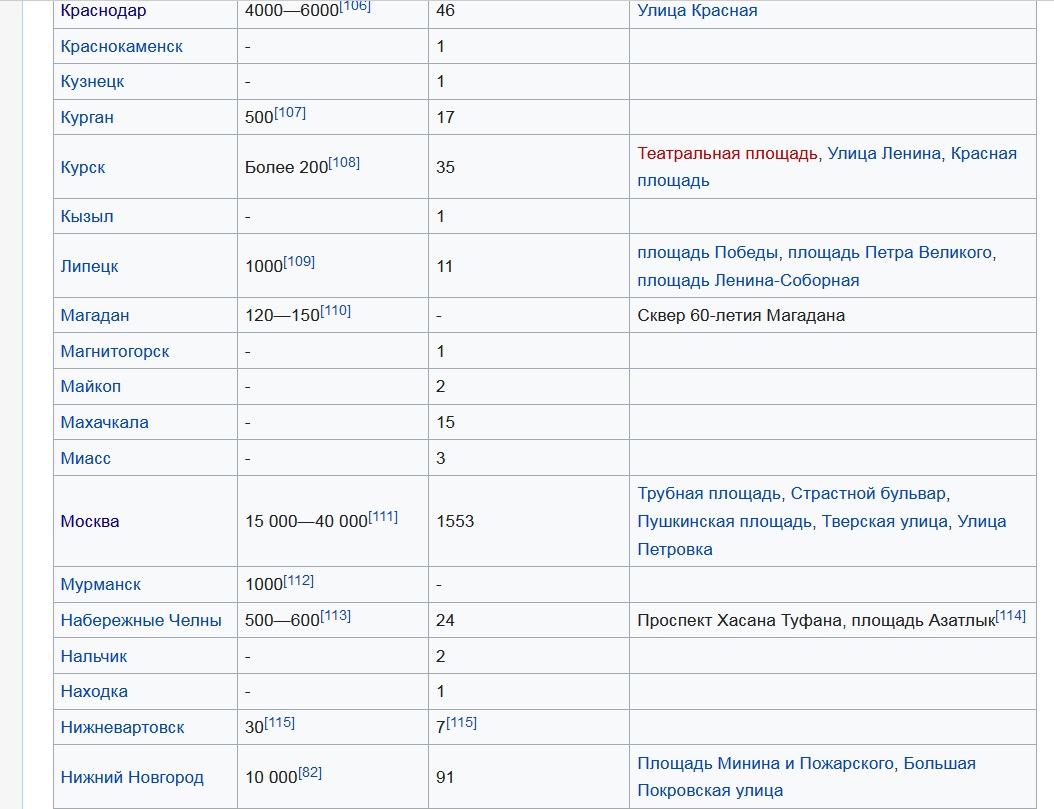Open the Страстной бульвар link

point(868,493)
